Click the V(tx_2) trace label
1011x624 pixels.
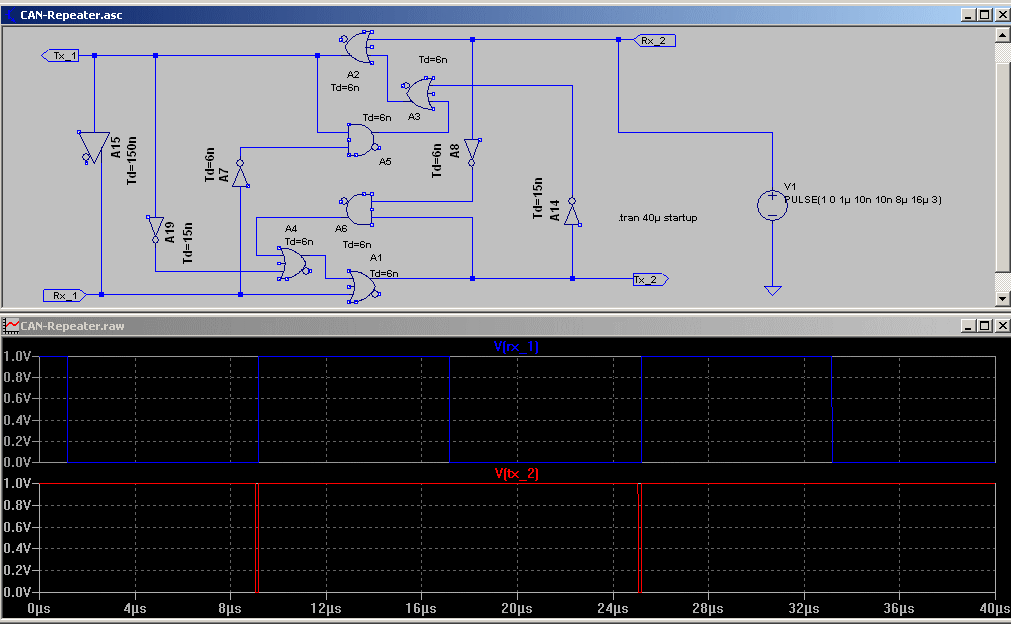[x=516, y=473]
